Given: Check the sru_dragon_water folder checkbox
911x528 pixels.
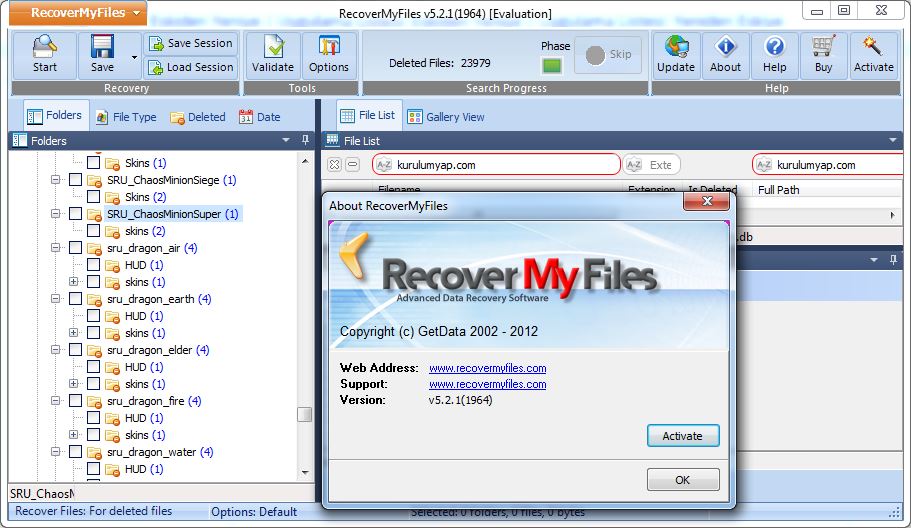Looking at the screenshot, I should pyautogui.click(x=76, y=451).
